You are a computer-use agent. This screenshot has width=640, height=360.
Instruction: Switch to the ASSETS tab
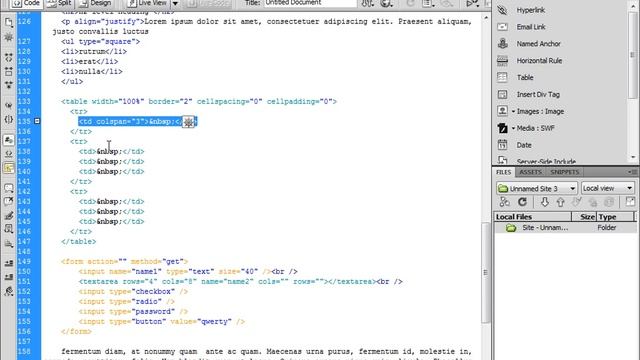coord(530,172)
